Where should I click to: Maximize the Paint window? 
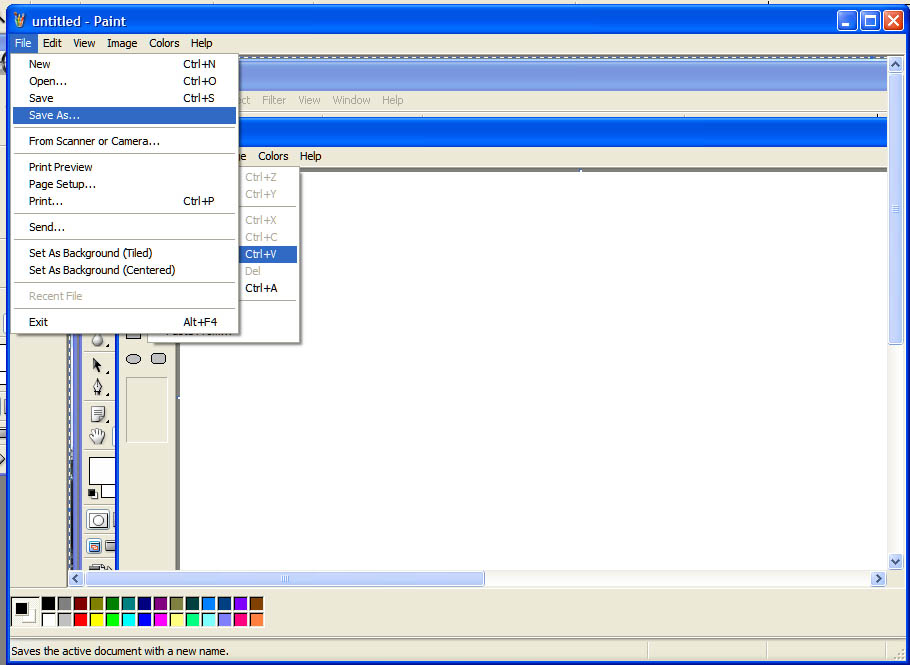click(x=870, y=20)
